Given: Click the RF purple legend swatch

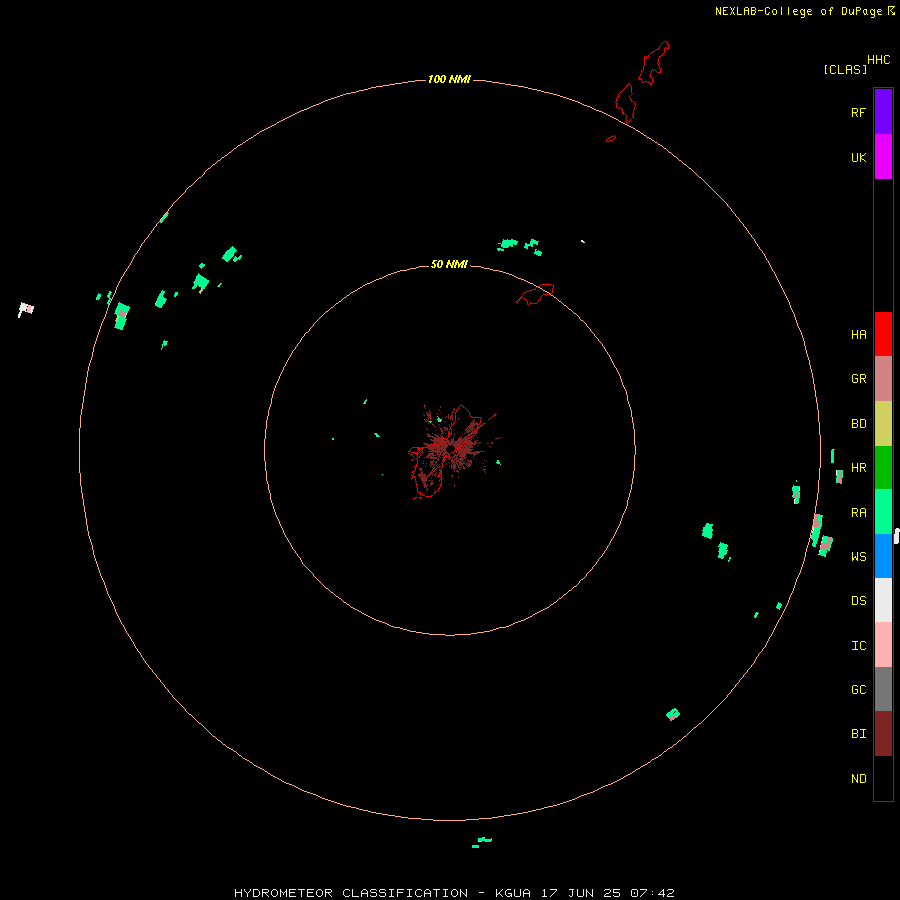Looking at the screenshot, I should click(x=883, y=112).
